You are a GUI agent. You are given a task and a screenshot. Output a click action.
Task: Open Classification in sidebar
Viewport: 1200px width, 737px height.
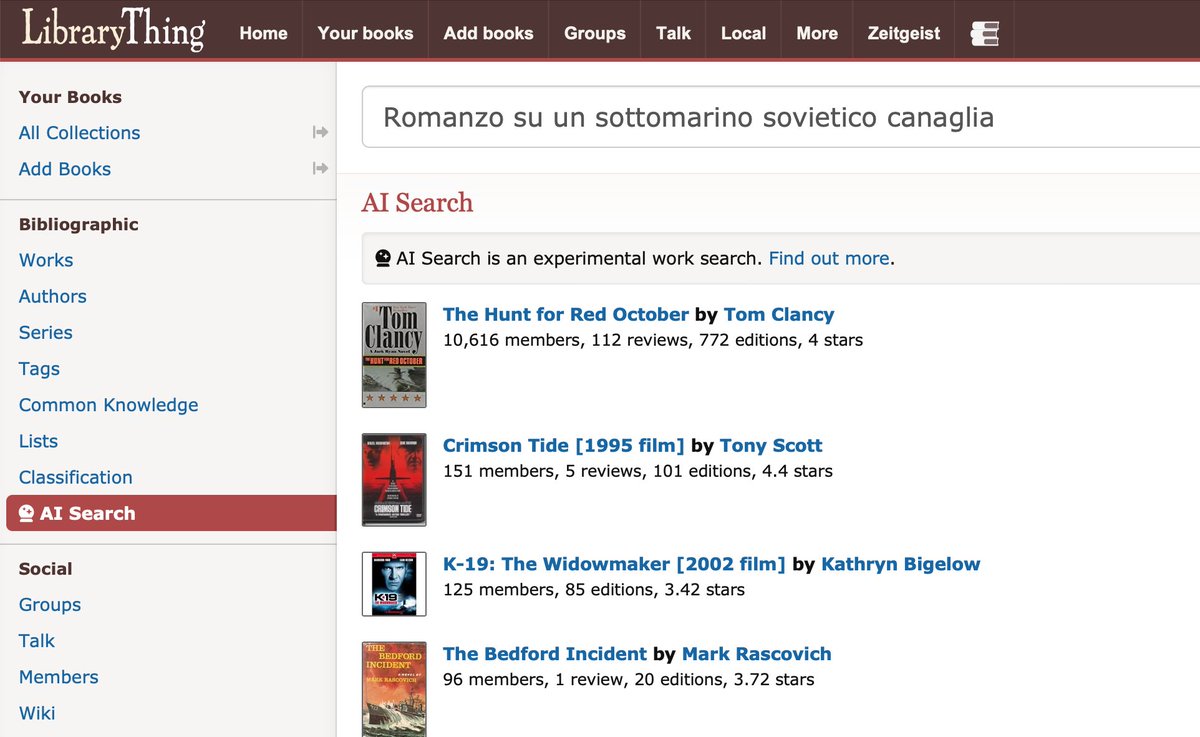76,477
